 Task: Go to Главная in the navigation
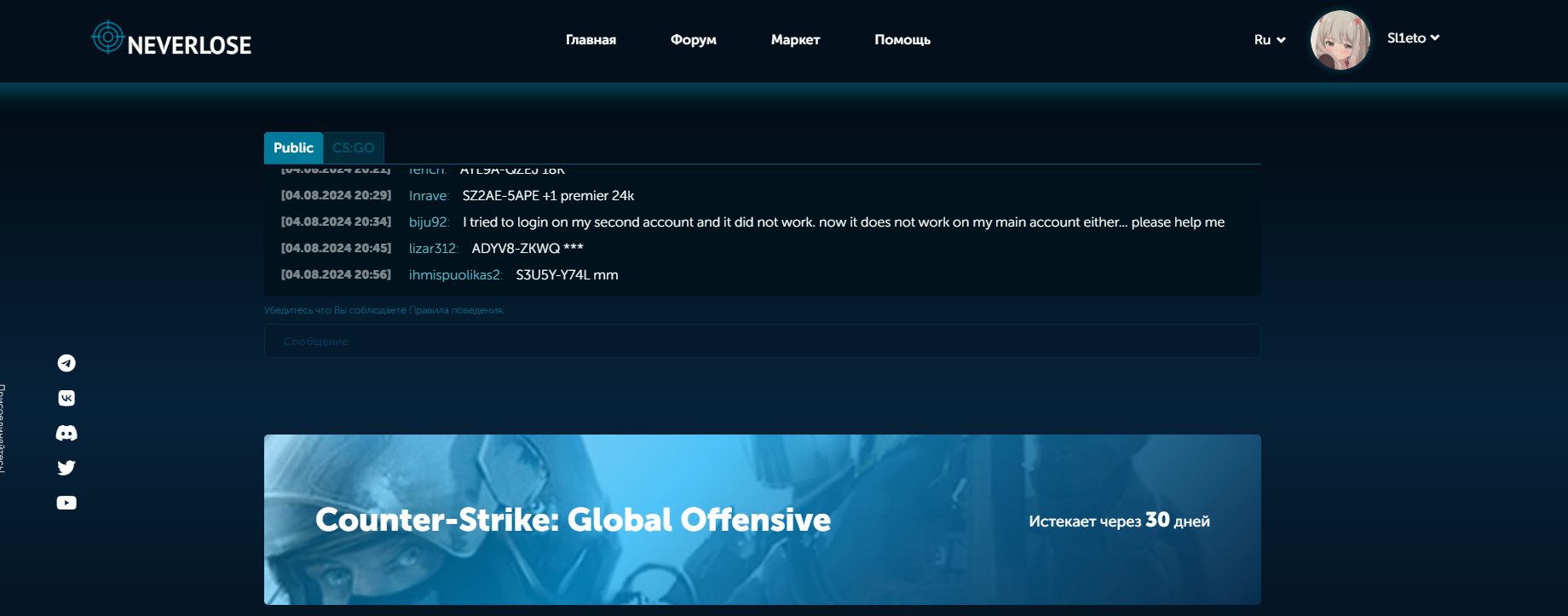(x=591, y=40)
